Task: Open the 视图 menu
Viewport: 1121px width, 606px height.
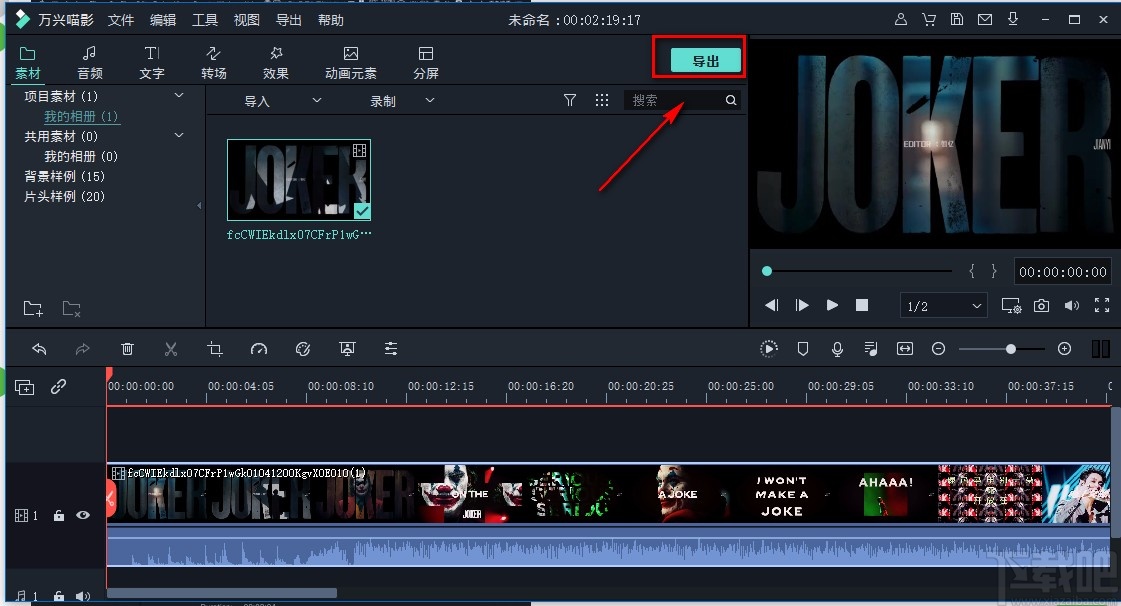Action: (247, 20)
